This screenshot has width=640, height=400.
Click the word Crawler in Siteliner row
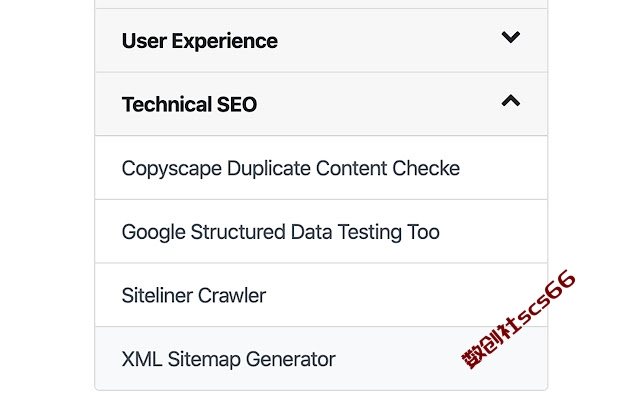click(x=232, y=295)
